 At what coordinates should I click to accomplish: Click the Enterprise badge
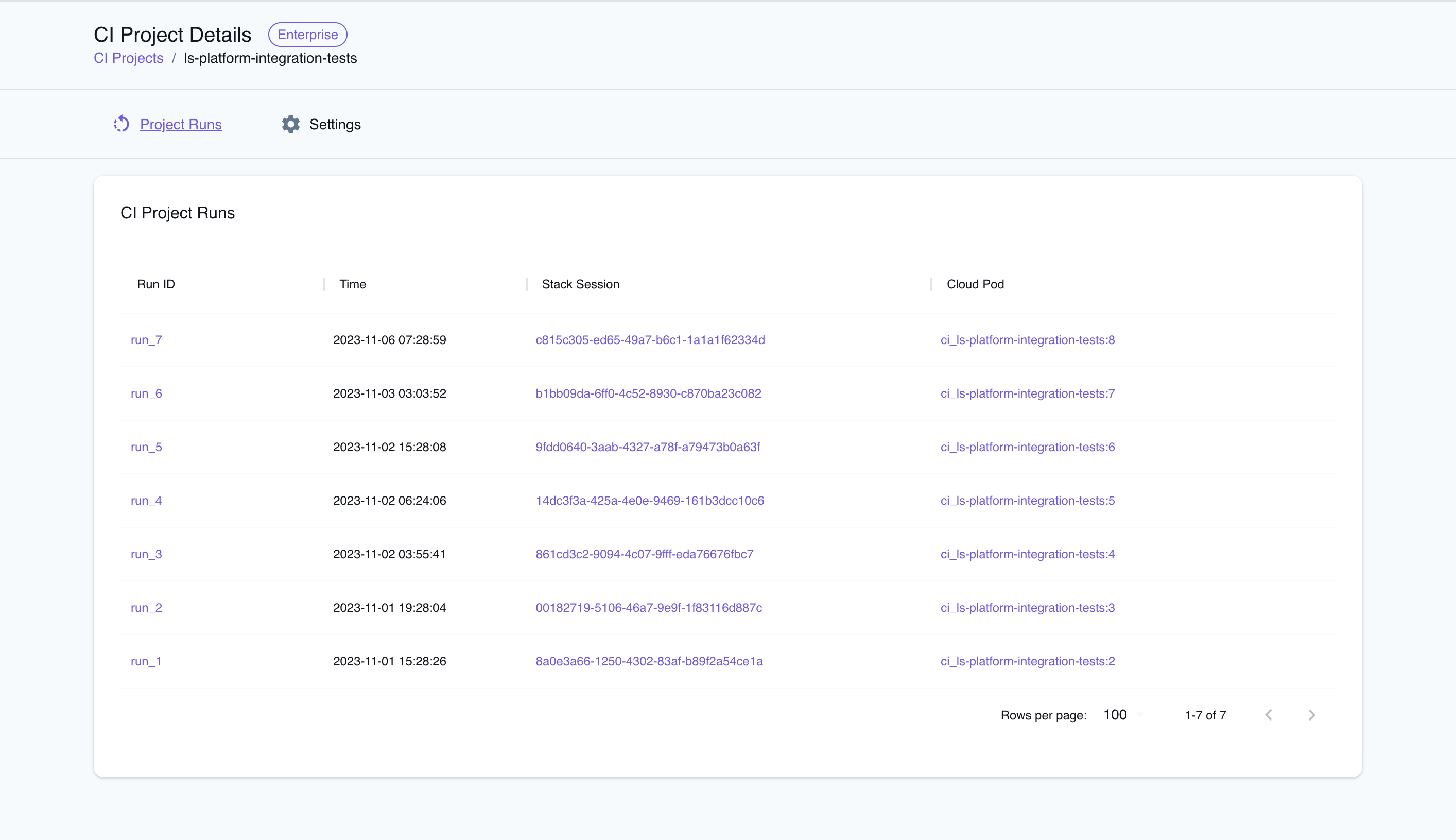[x=307, y=34]
